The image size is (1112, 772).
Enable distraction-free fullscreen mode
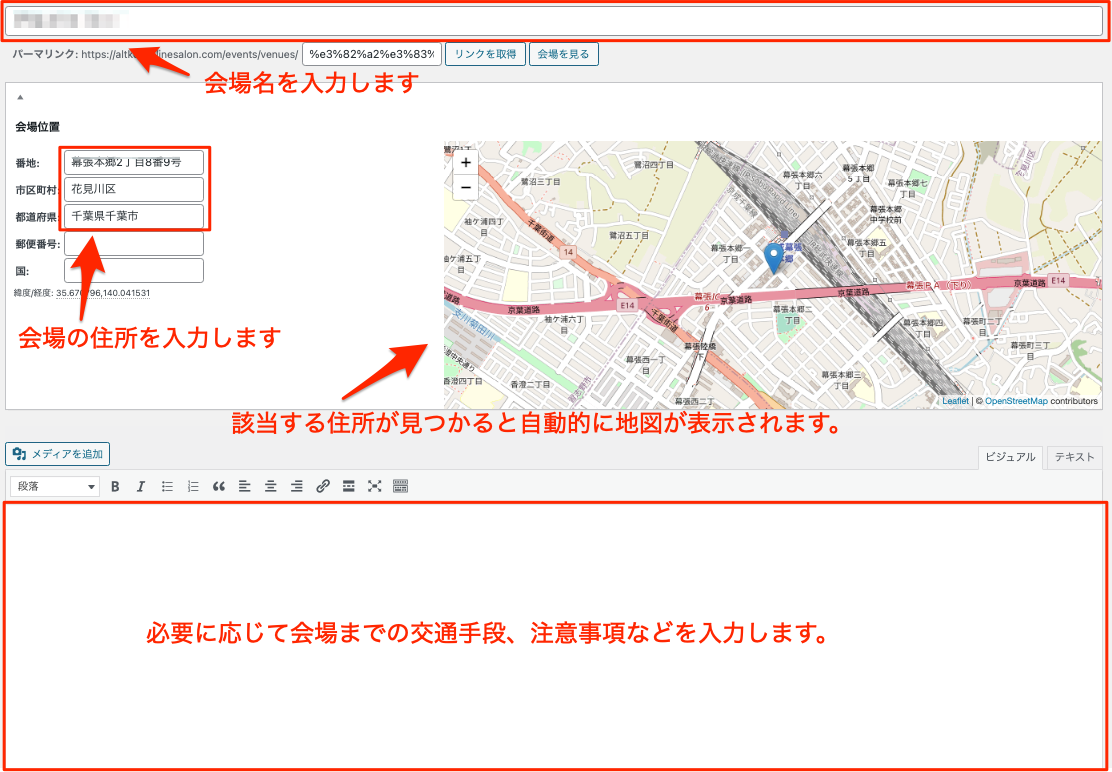pyautogui.click(x=375, y=487)
